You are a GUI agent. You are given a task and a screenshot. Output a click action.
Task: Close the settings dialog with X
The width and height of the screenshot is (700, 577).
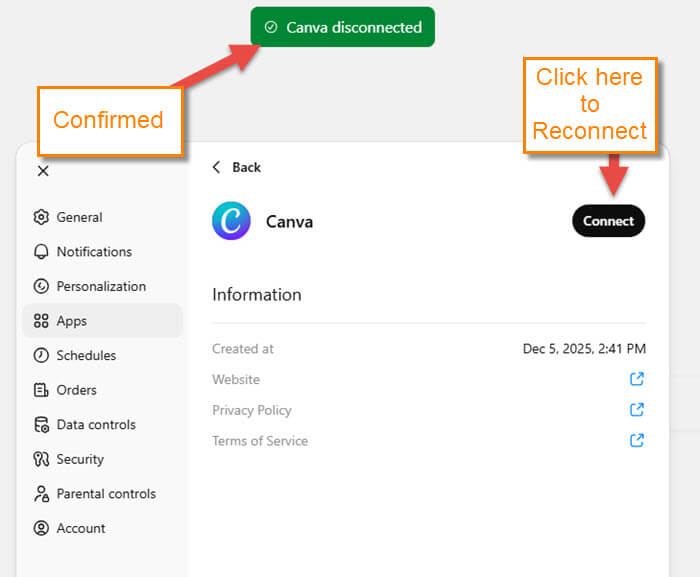pos(43,171)
